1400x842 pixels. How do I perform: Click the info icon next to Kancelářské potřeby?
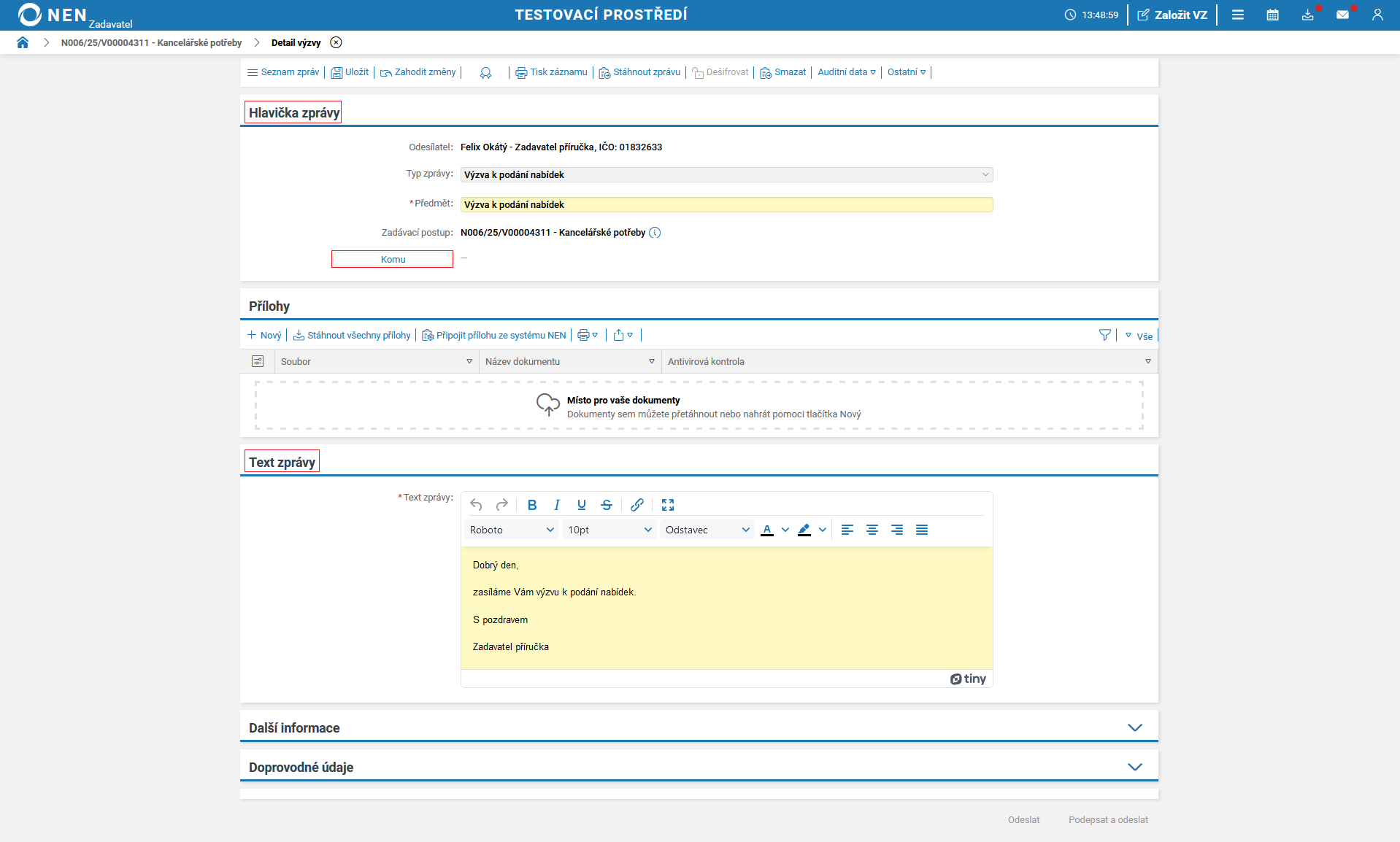655,233
